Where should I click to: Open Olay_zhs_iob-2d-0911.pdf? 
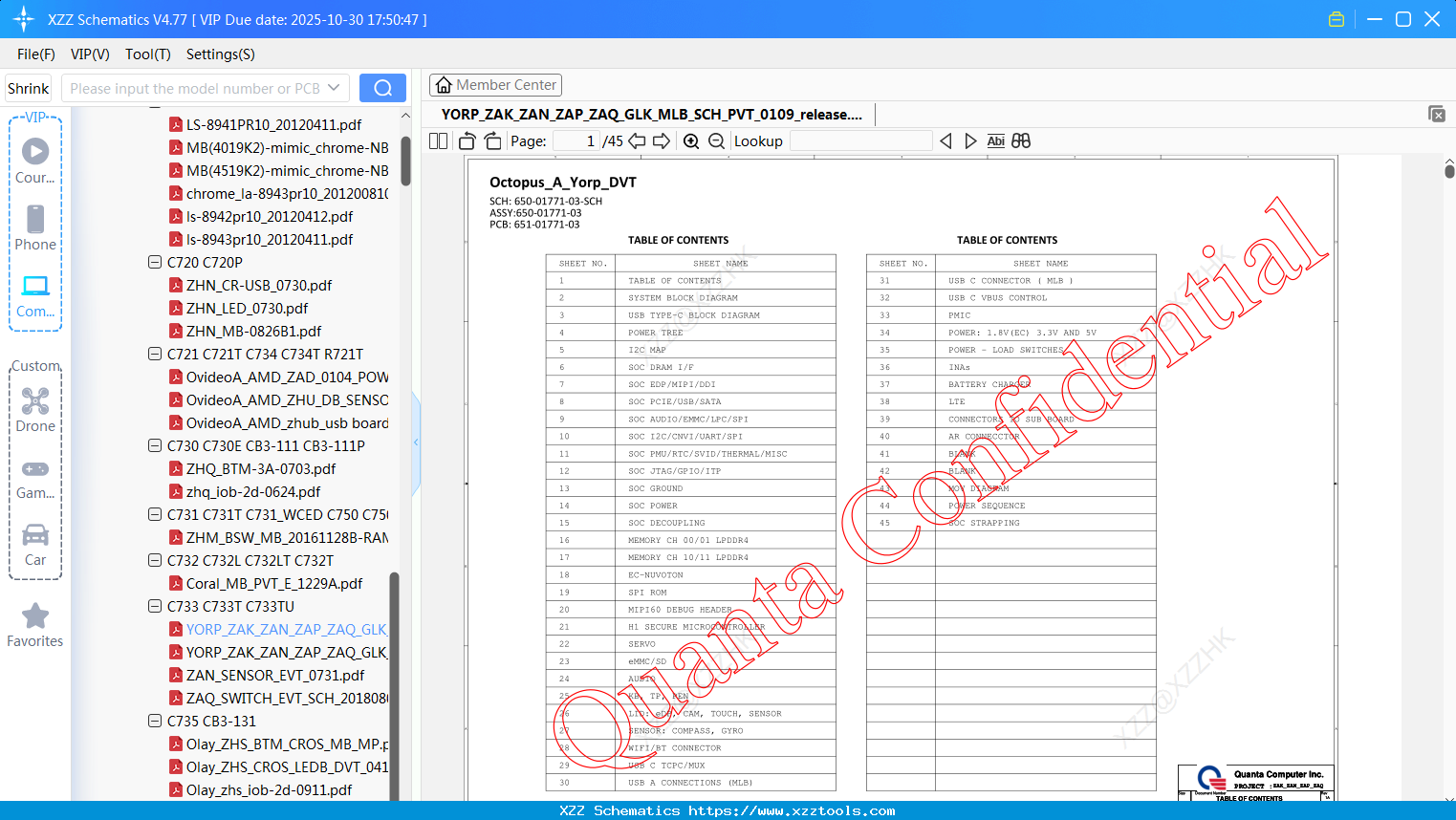tap(269, 789)
